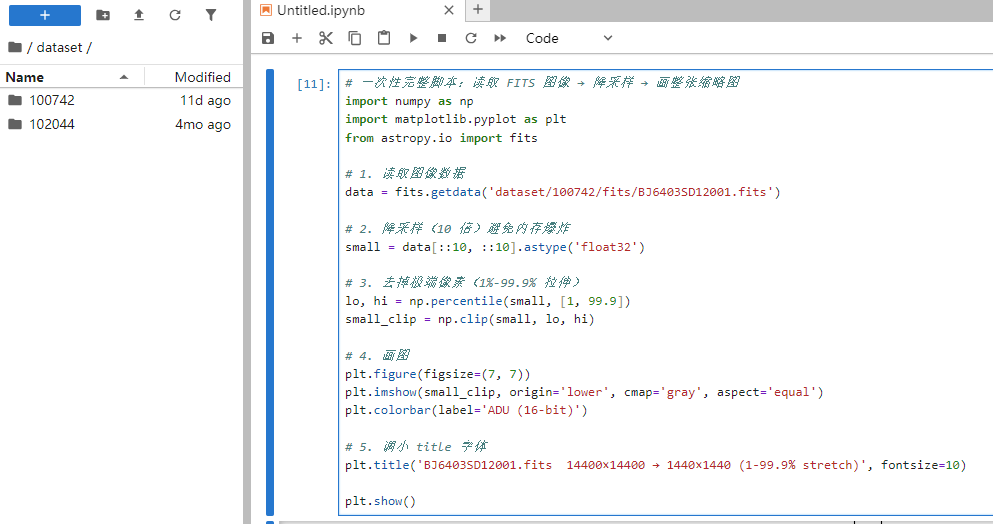Close the Untitled.ipynb tab
The image size is (993, 524).
pyautogui.click(x=449, y=10)
